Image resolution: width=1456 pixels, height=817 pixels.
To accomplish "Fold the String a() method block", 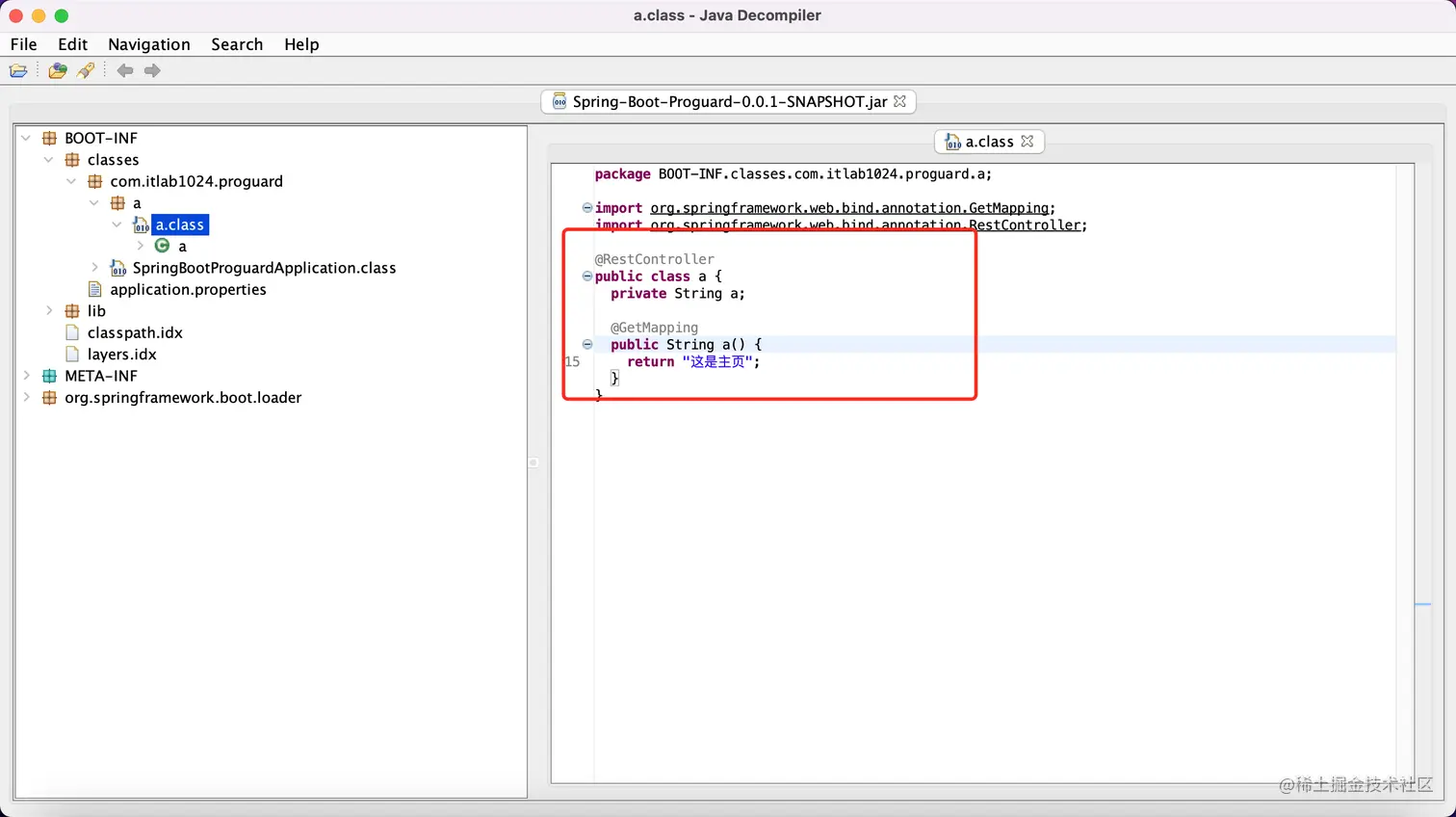I will click(x=587, y=344).
